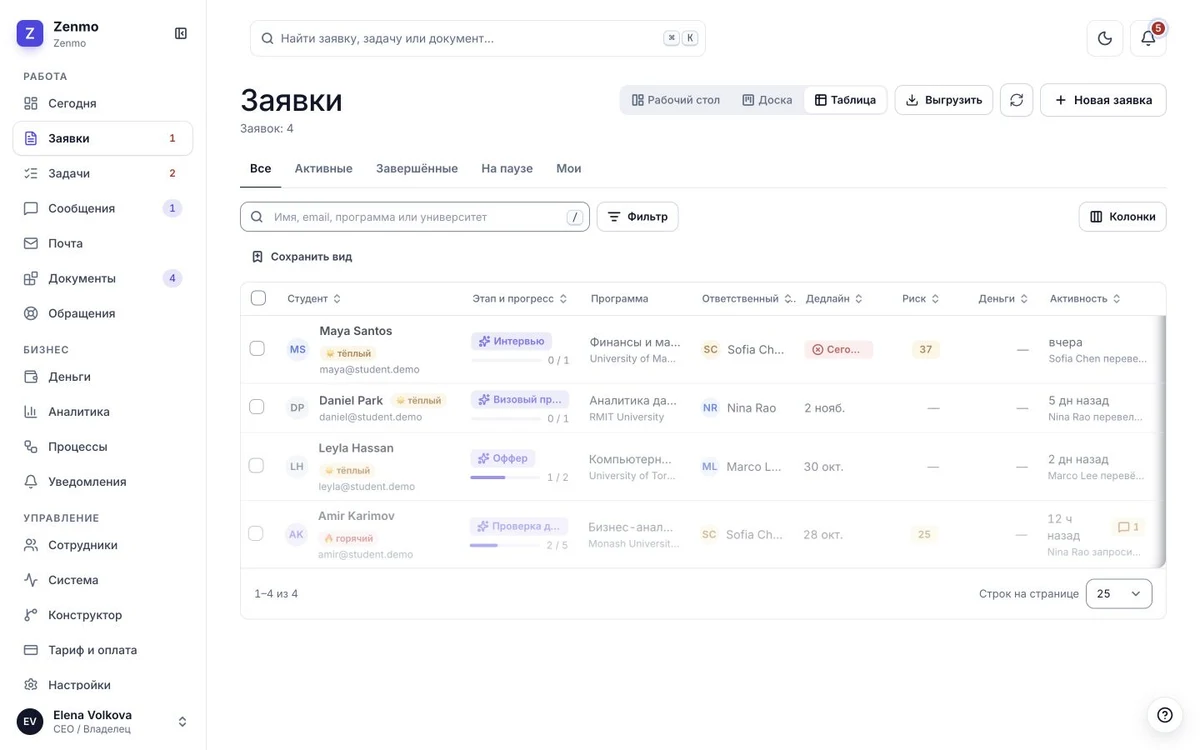Image resolution: width=1200 pixels, height=750 pixels.
Task: Toggle dark mode moon icon
Action: [1105, 38]
